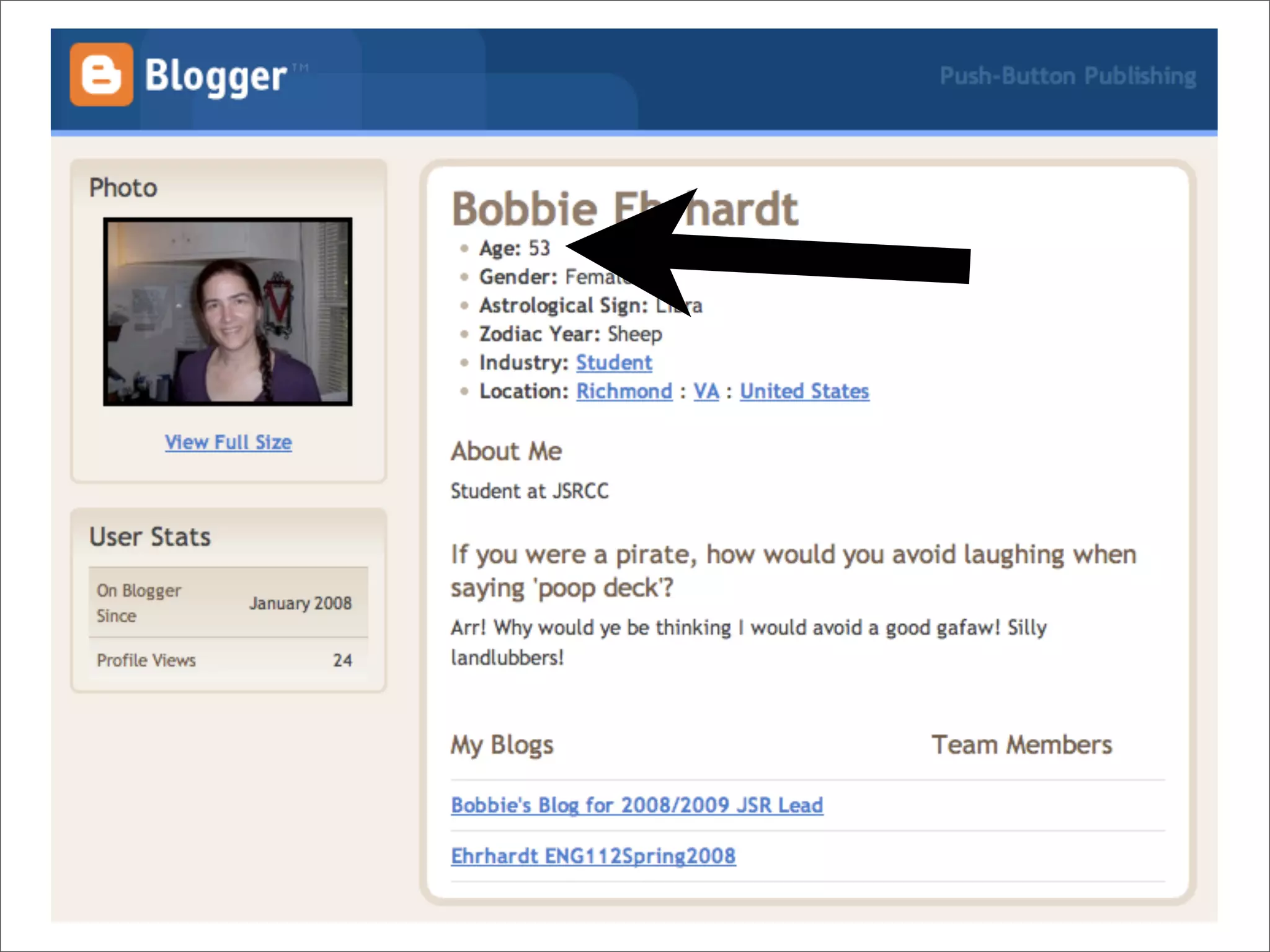The height and width of the screenshot is (952, 1270).
Task: Click the orange Blogger logo icon
Action: point(101,74)
